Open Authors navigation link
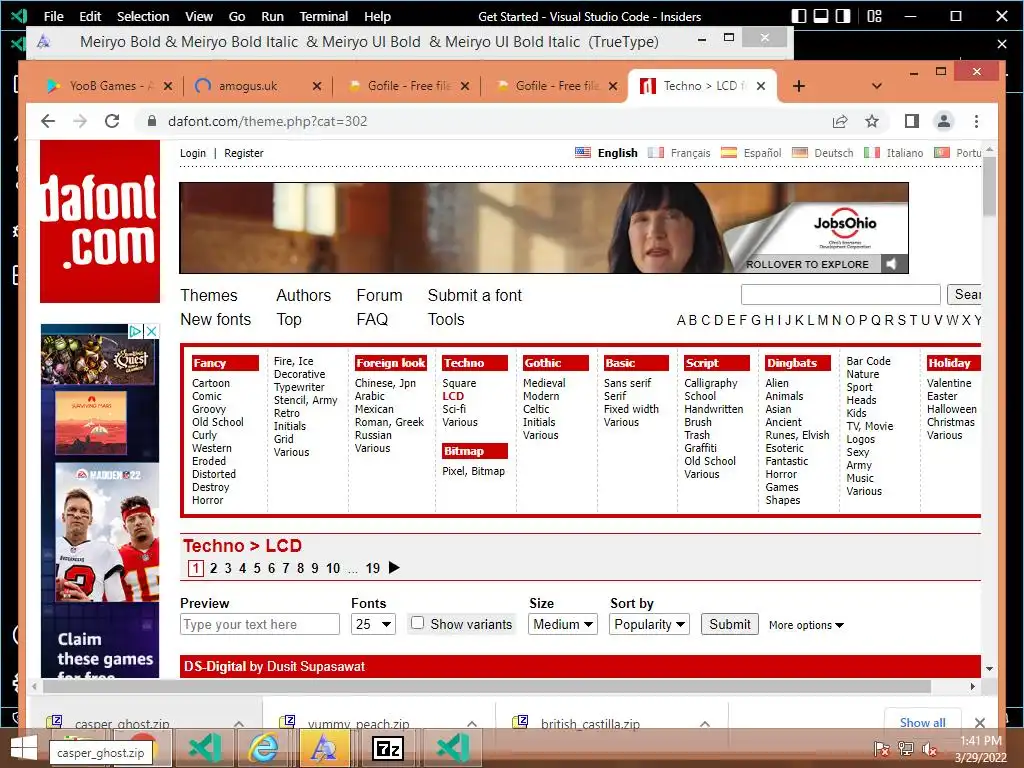 [x=304, y=295]
